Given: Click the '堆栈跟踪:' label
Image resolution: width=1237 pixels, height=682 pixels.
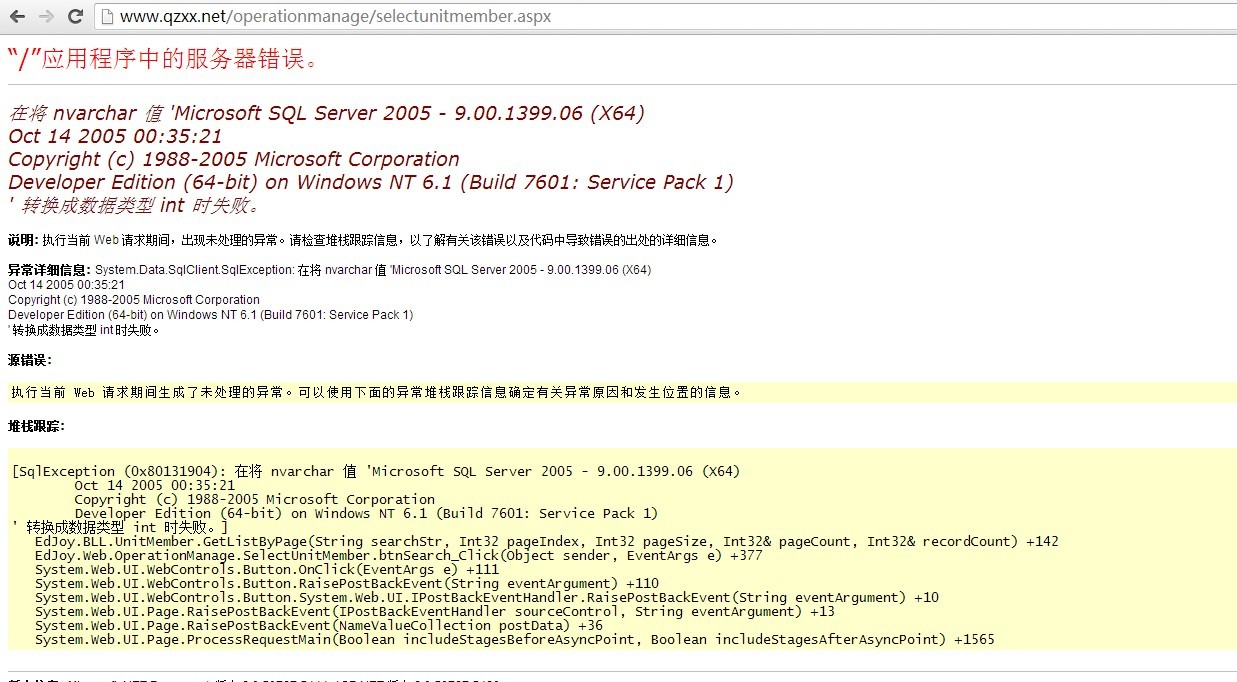Looking at the screenshot, I should (36, 426).
